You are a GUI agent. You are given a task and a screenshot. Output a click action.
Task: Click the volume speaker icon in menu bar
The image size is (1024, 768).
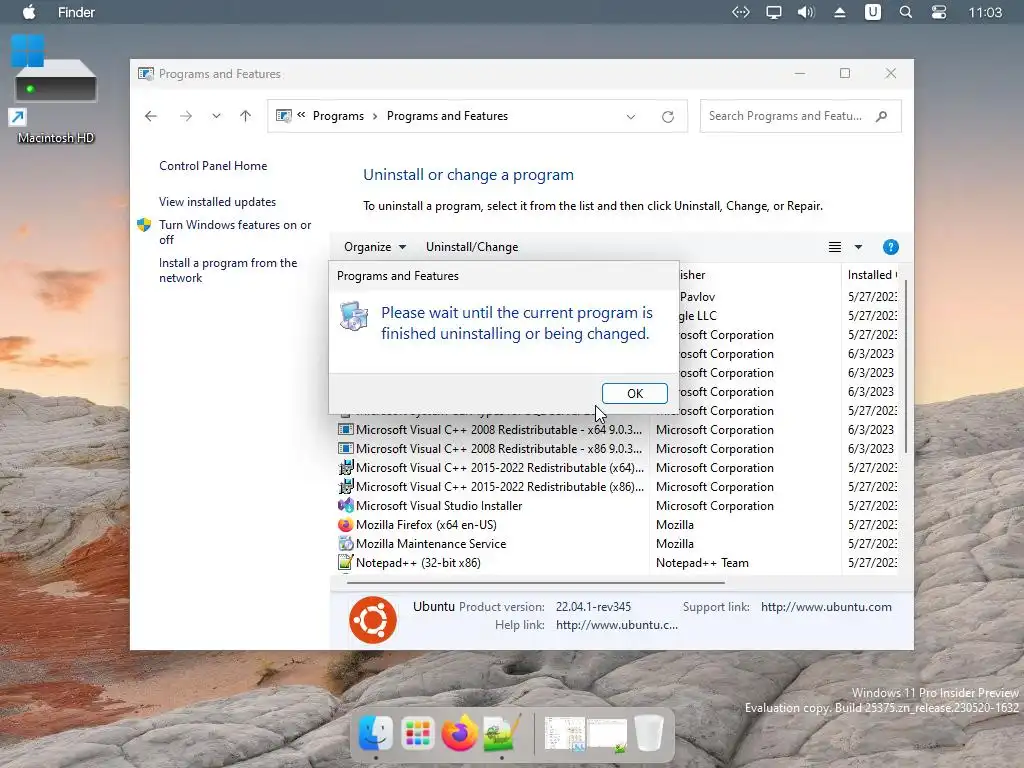tap(807, 12)
